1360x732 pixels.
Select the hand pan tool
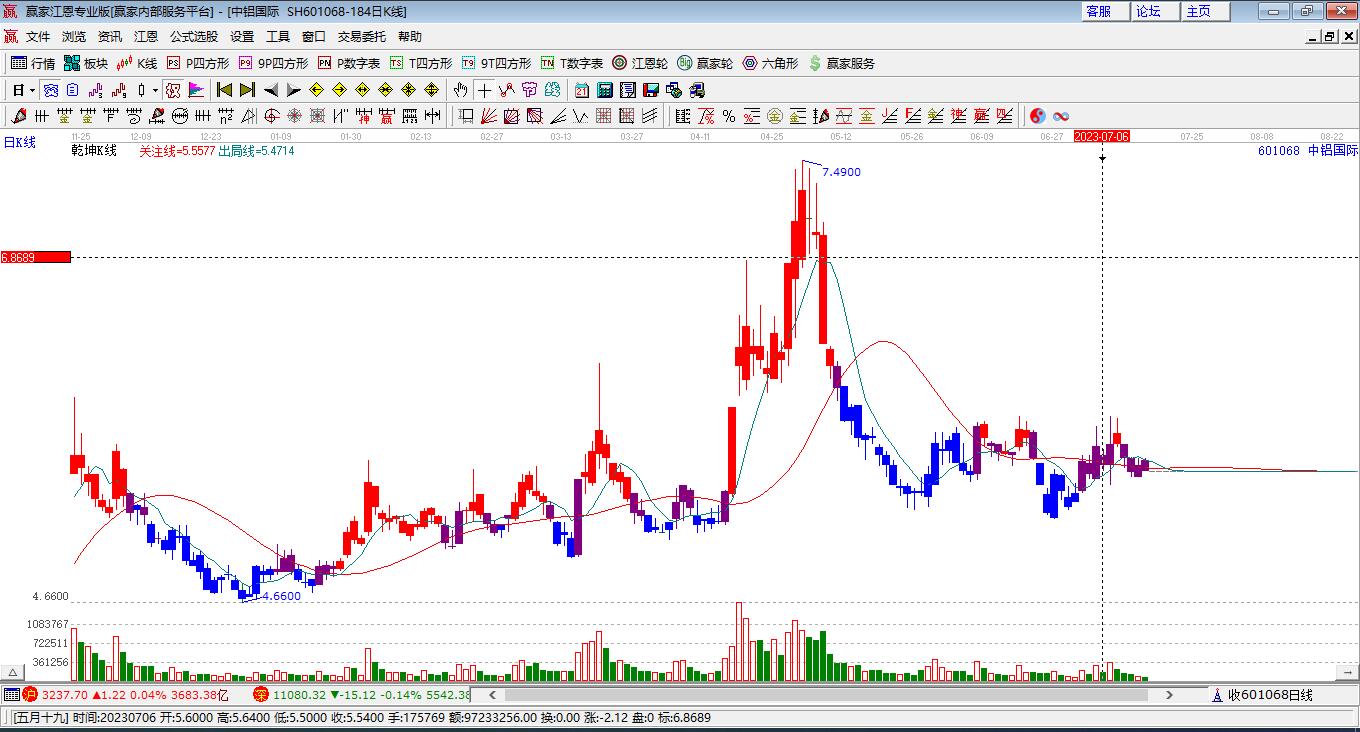[460, 90]
